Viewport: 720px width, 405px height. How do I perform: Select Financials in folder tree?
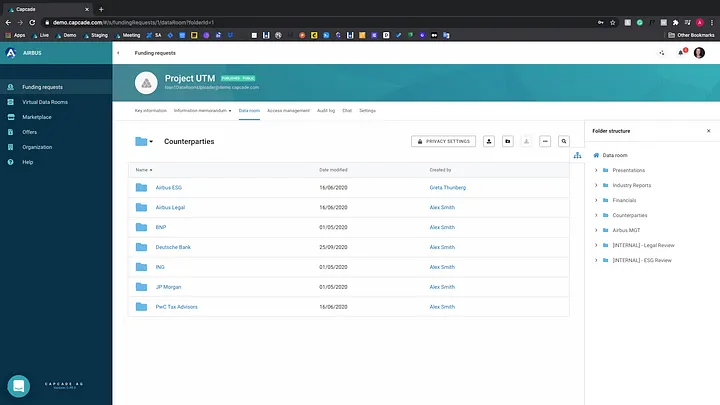pyautogui.click(x=624, y=200)
